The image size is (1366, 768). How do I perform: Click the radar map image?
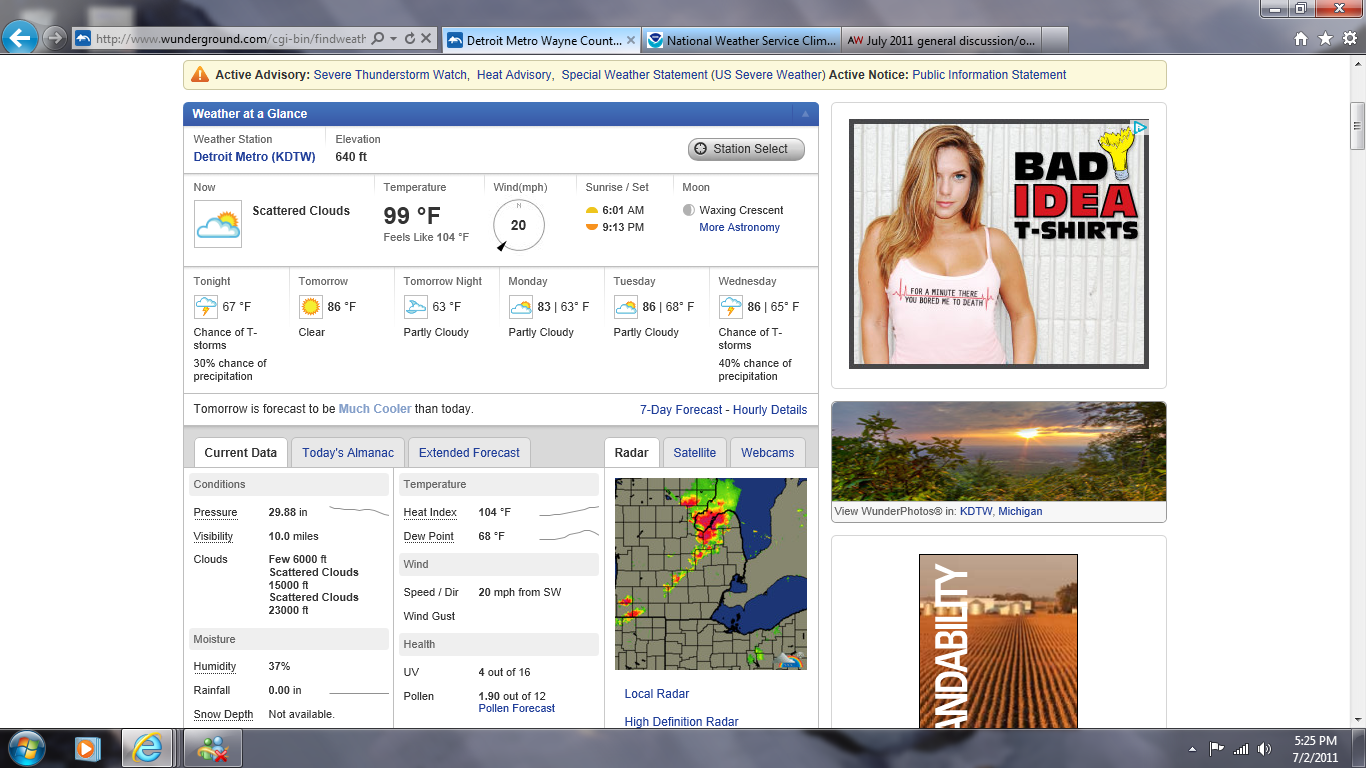point(711,574)
